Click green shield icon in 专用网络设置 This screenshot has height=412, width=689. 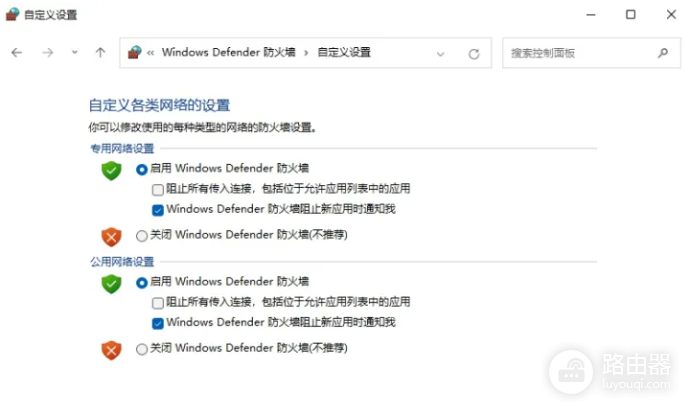pos(112,170)
